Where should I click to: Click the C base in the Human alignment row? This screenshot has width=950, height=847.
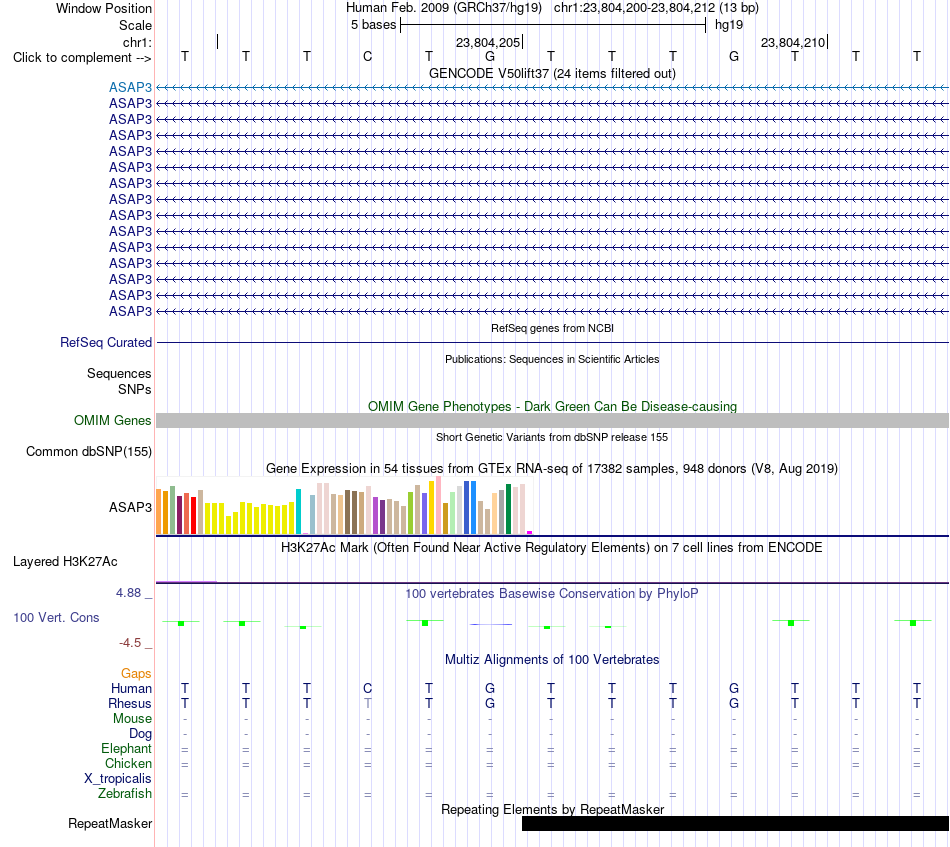pyautogui.click(x=367, y=688)
